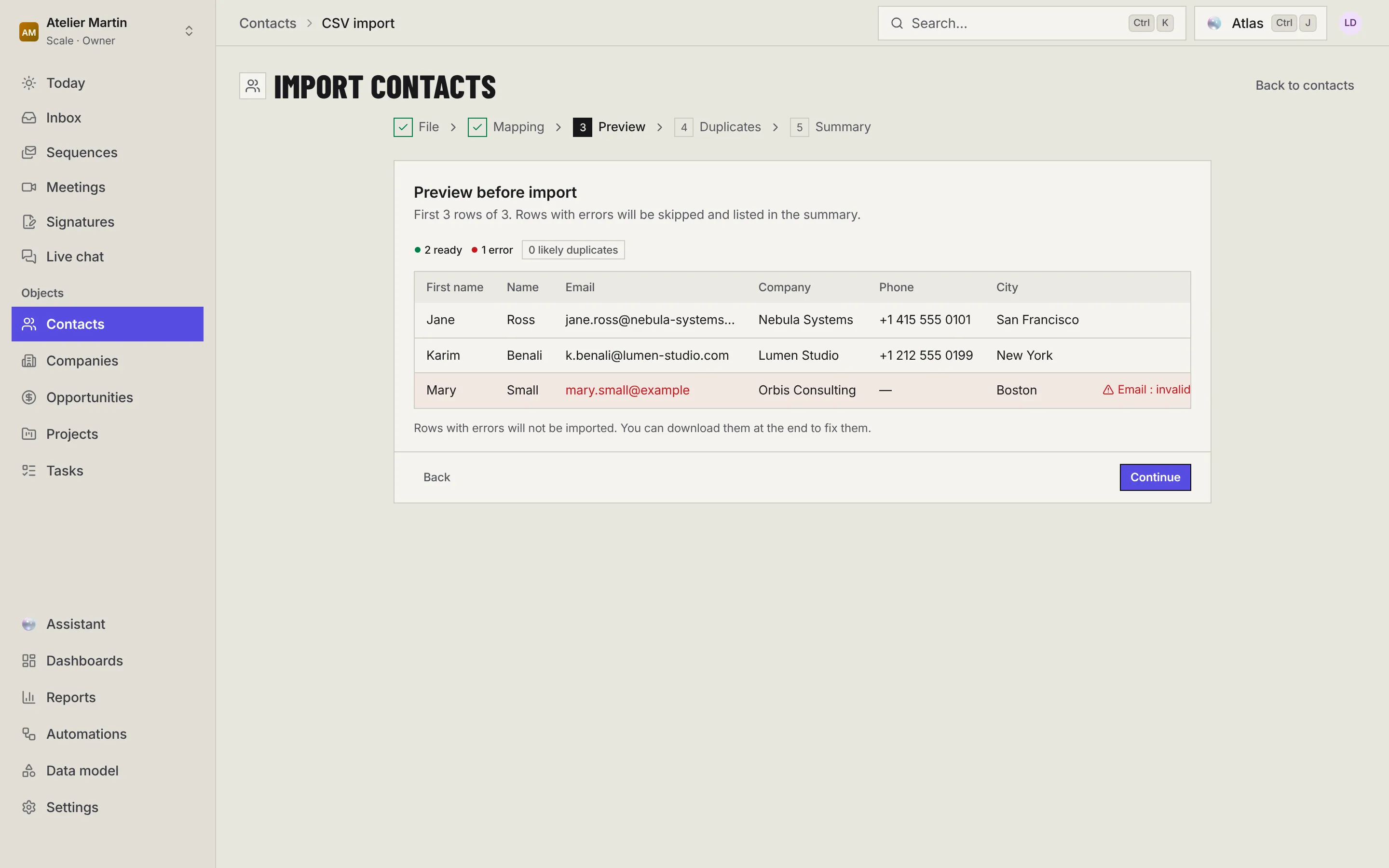This screenshot has height=868, width=1389.
Task: Click the Email : invalid warning
Action: 1146,390
